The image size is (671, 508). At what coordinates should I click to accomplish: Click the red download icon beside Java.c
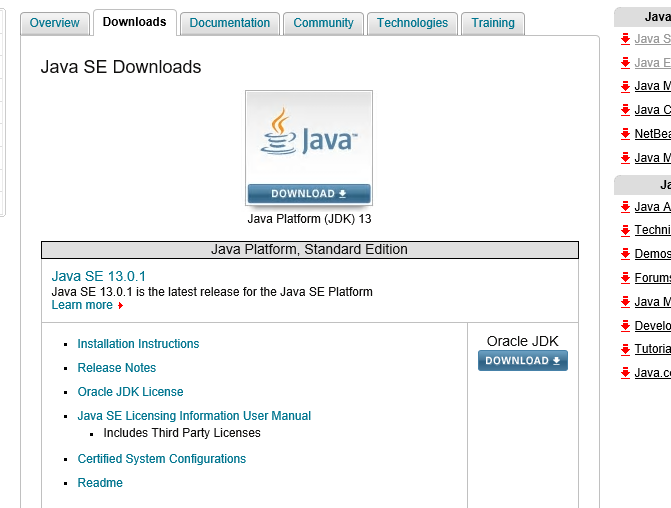click(625, 373)
